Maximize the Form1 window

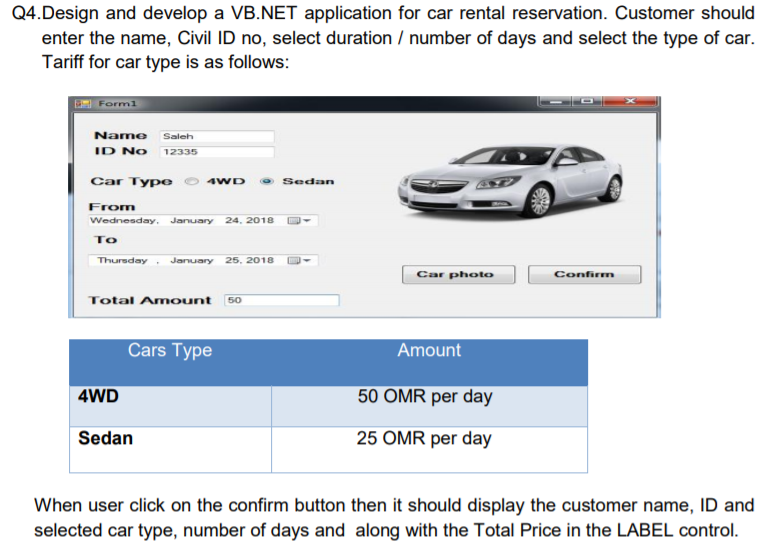(x=586, y=101)
